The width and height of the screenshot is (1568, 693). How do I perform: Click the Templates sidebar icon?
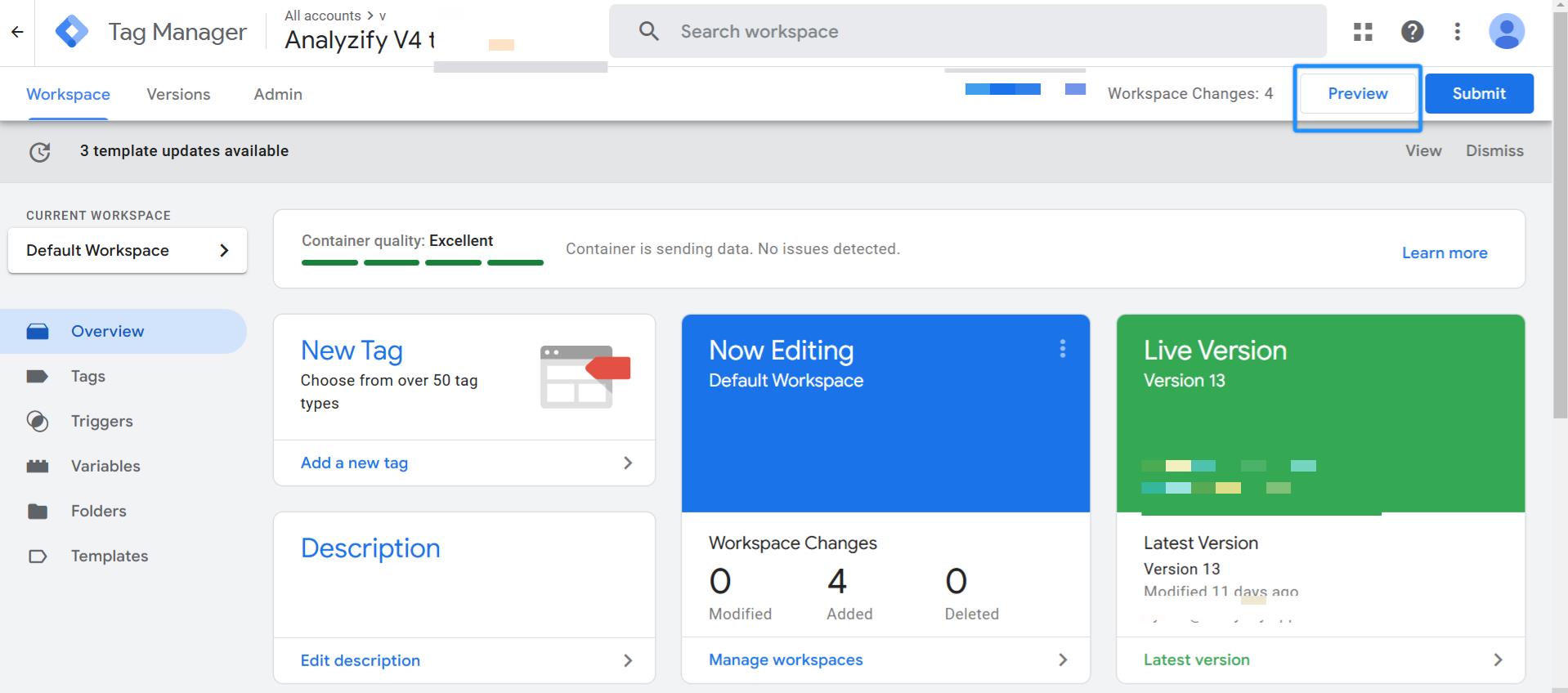point(38,556)
